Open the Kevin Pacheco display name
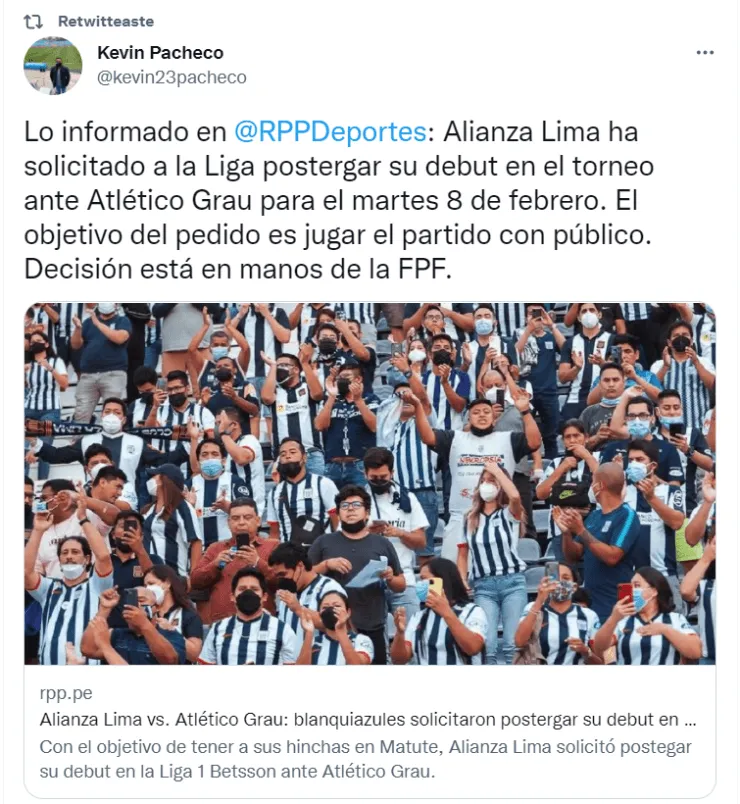The height and width of the screenshot is (804, 740). [x=161, y=52]
